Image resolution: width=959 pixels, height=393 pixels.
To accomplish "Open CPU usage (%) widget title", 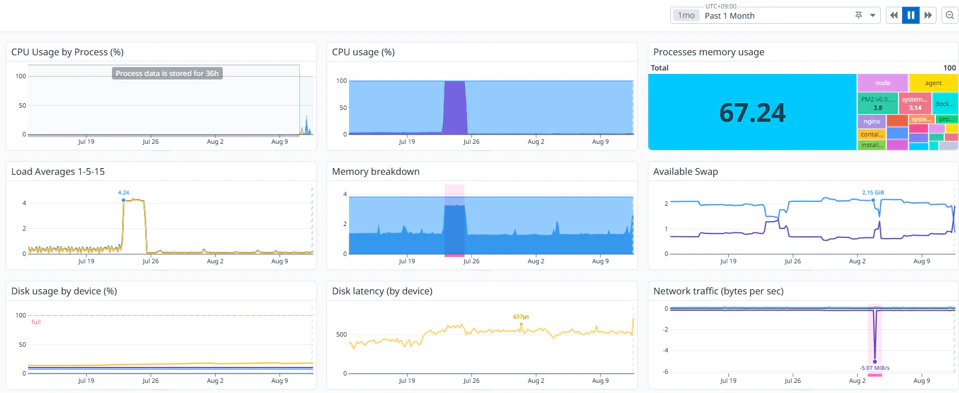I will pos(363,53).
